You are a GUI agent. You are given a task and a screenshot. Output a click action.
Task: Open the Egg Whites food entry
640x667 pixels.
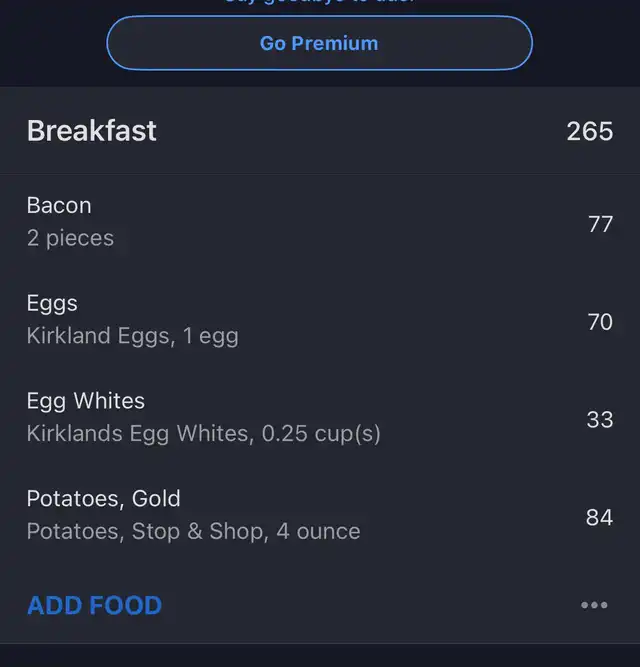point(86,401)
